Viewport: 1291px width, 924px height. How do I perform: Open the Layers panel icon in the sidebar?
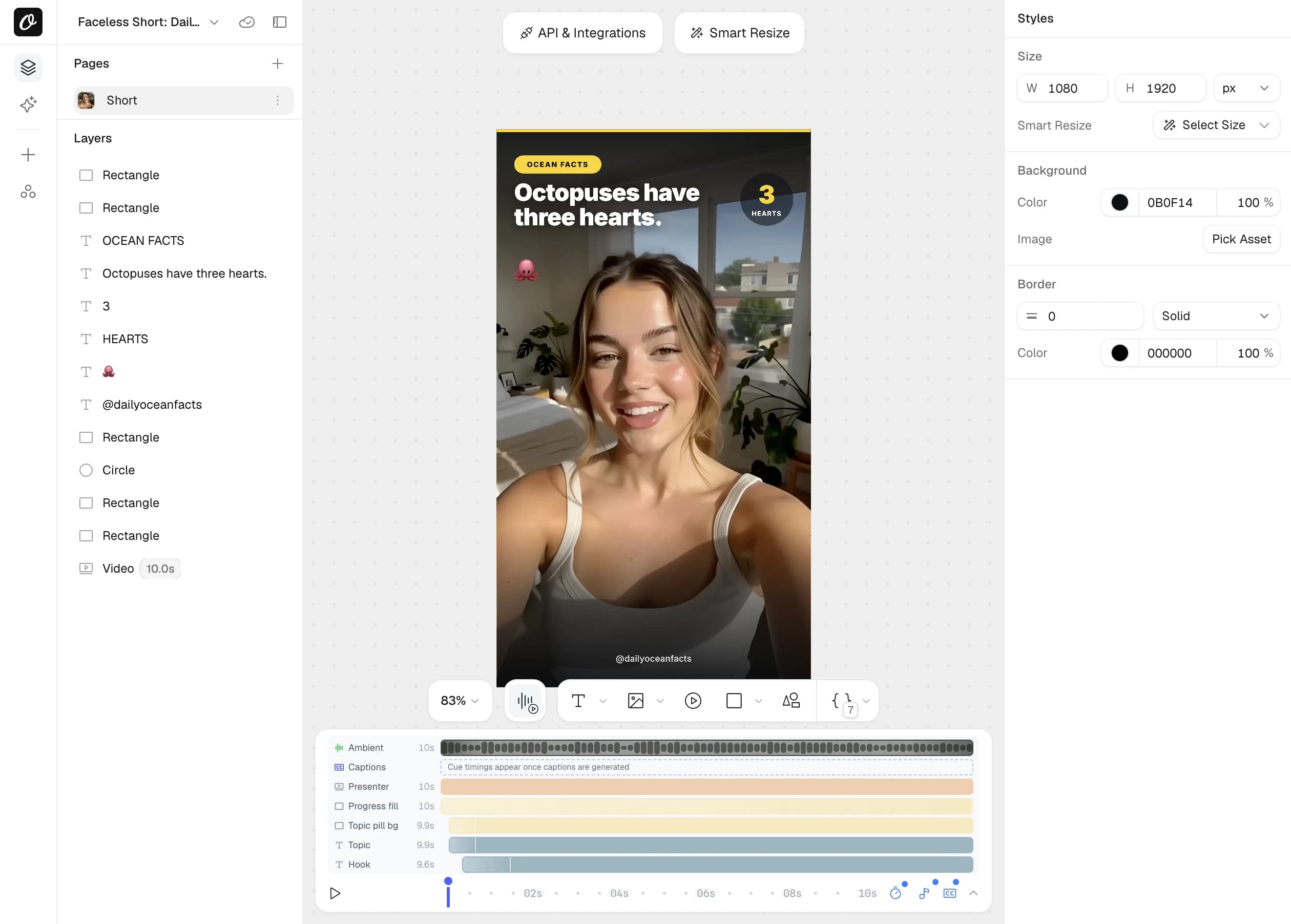[28, 68]
